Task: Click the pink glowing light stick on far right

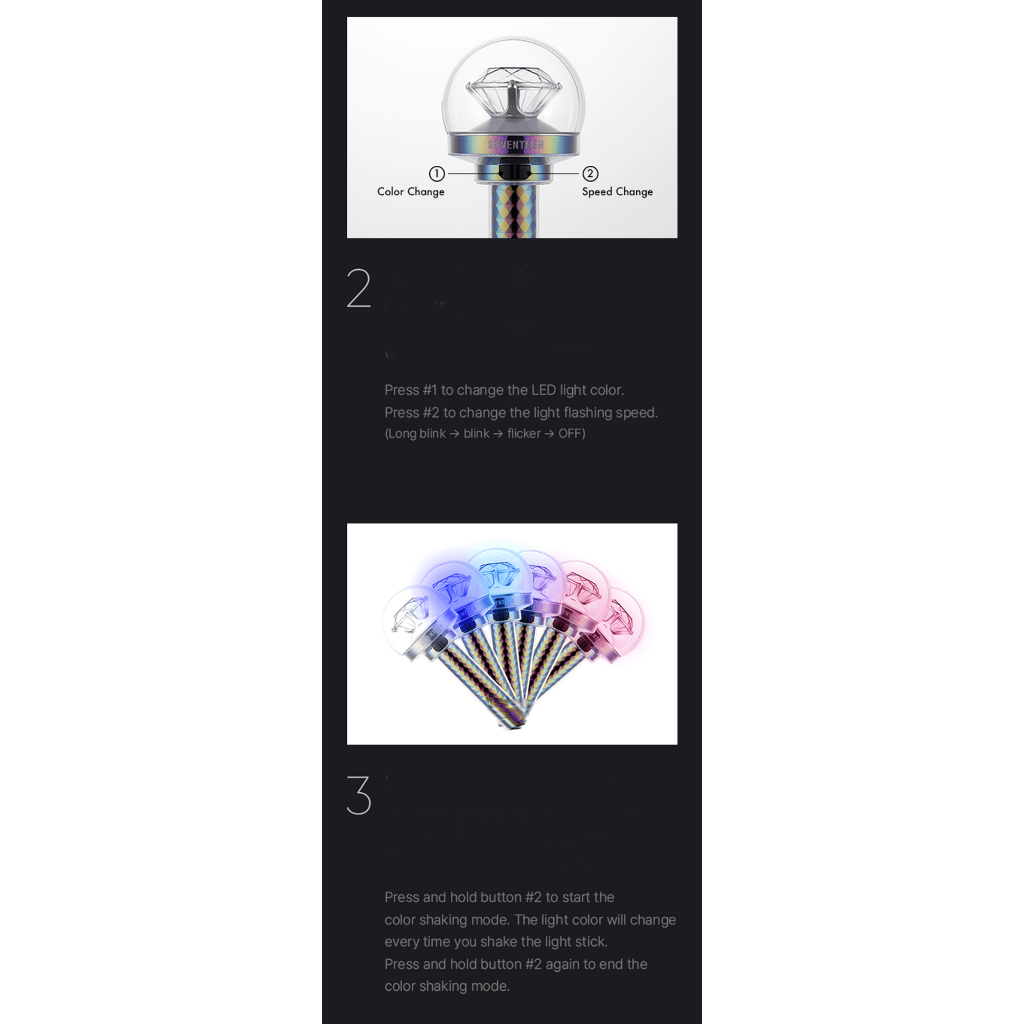Action: pyautogui.click(x=619, y=619)
